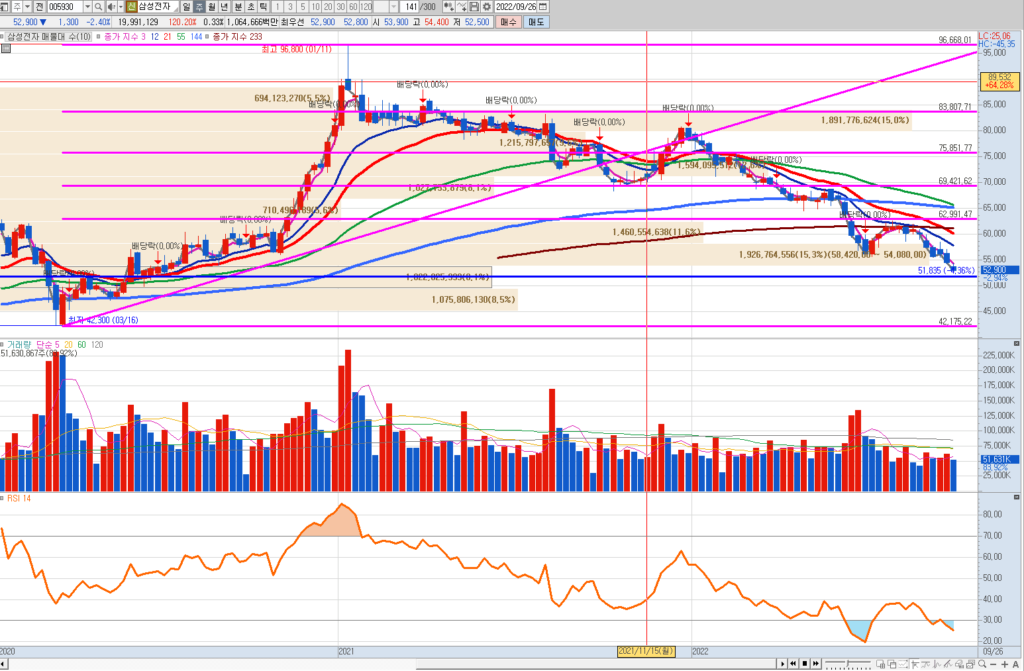Click the 매도 (sell) button

point(536,20)
